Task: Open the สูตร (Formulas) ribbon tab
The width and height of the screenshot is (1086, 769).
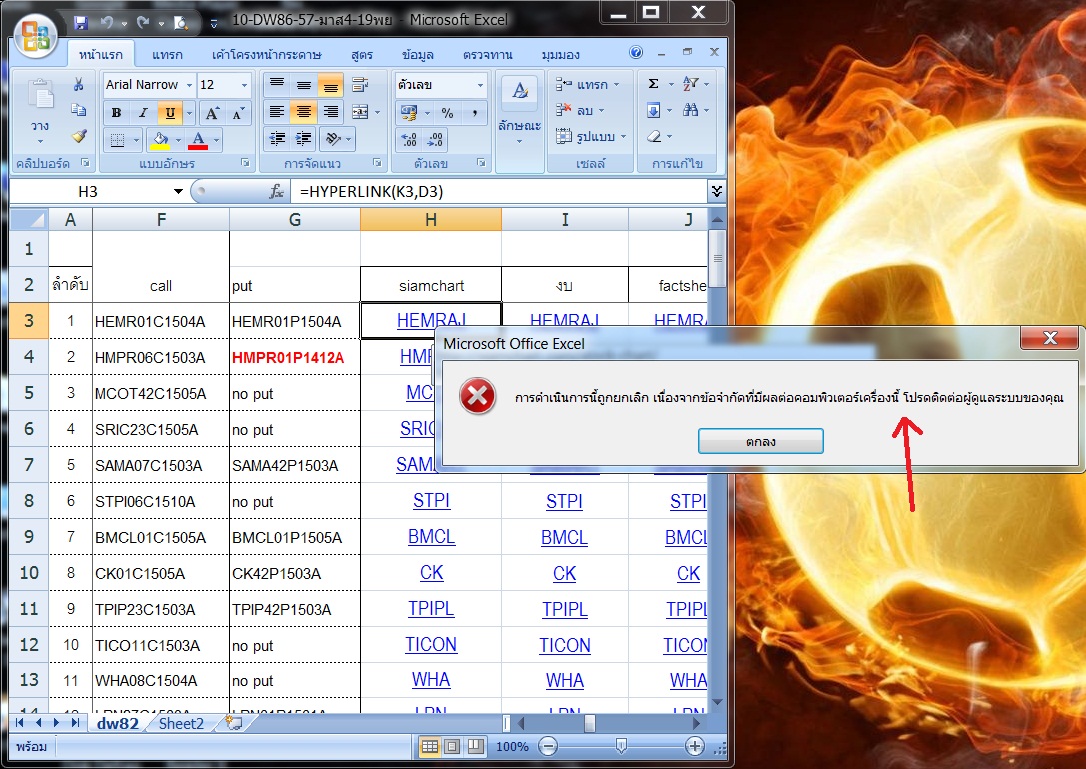Action: 362,55
